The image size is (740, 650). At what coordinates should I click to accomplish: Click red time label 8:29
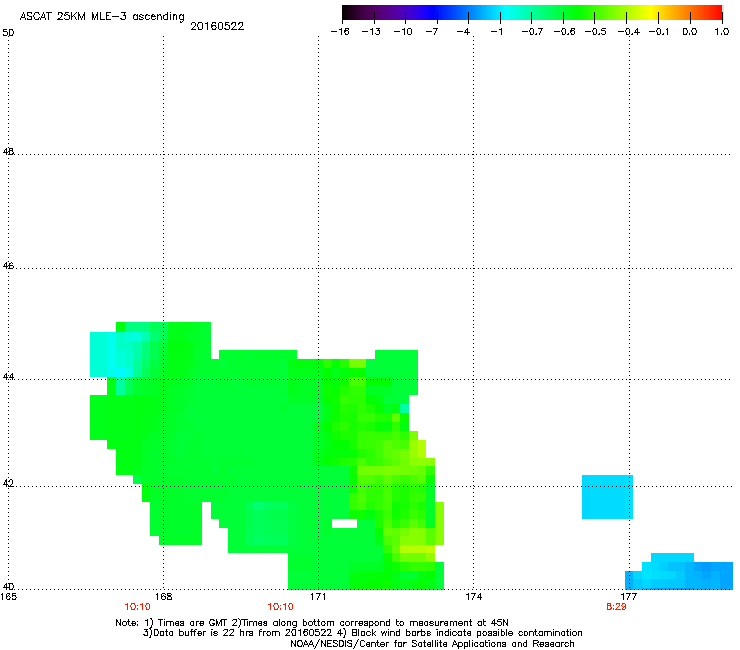[x=616, y=607]
